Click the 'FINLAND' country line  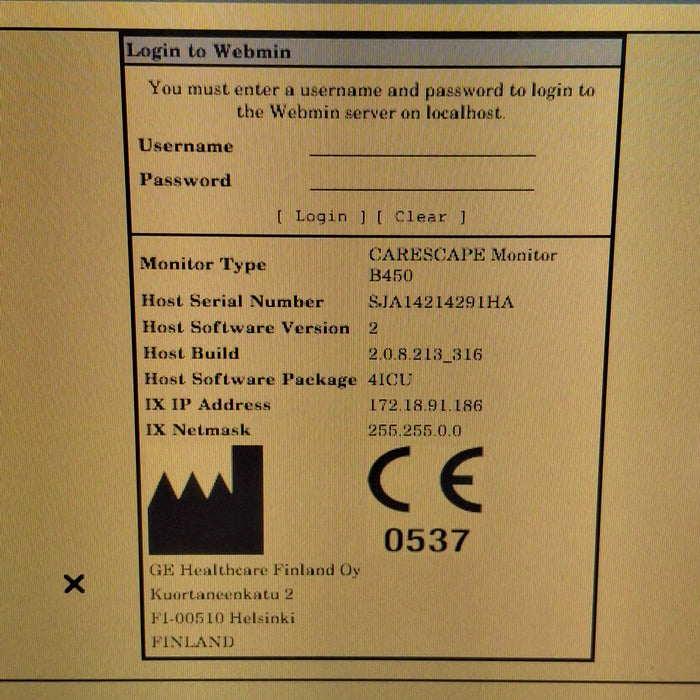(192, 642)
